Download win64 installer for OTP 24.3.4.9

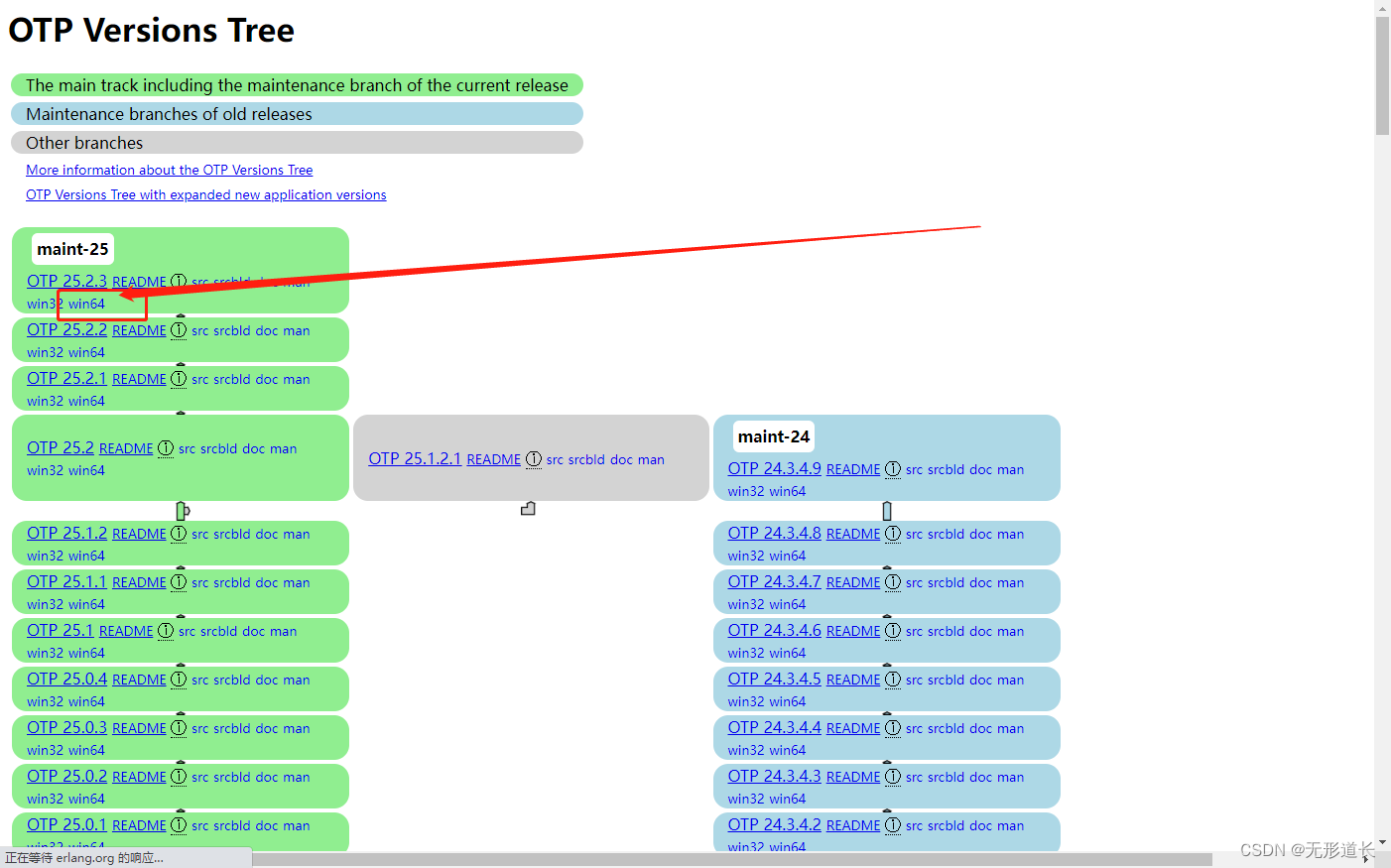[x=787, y=491]
